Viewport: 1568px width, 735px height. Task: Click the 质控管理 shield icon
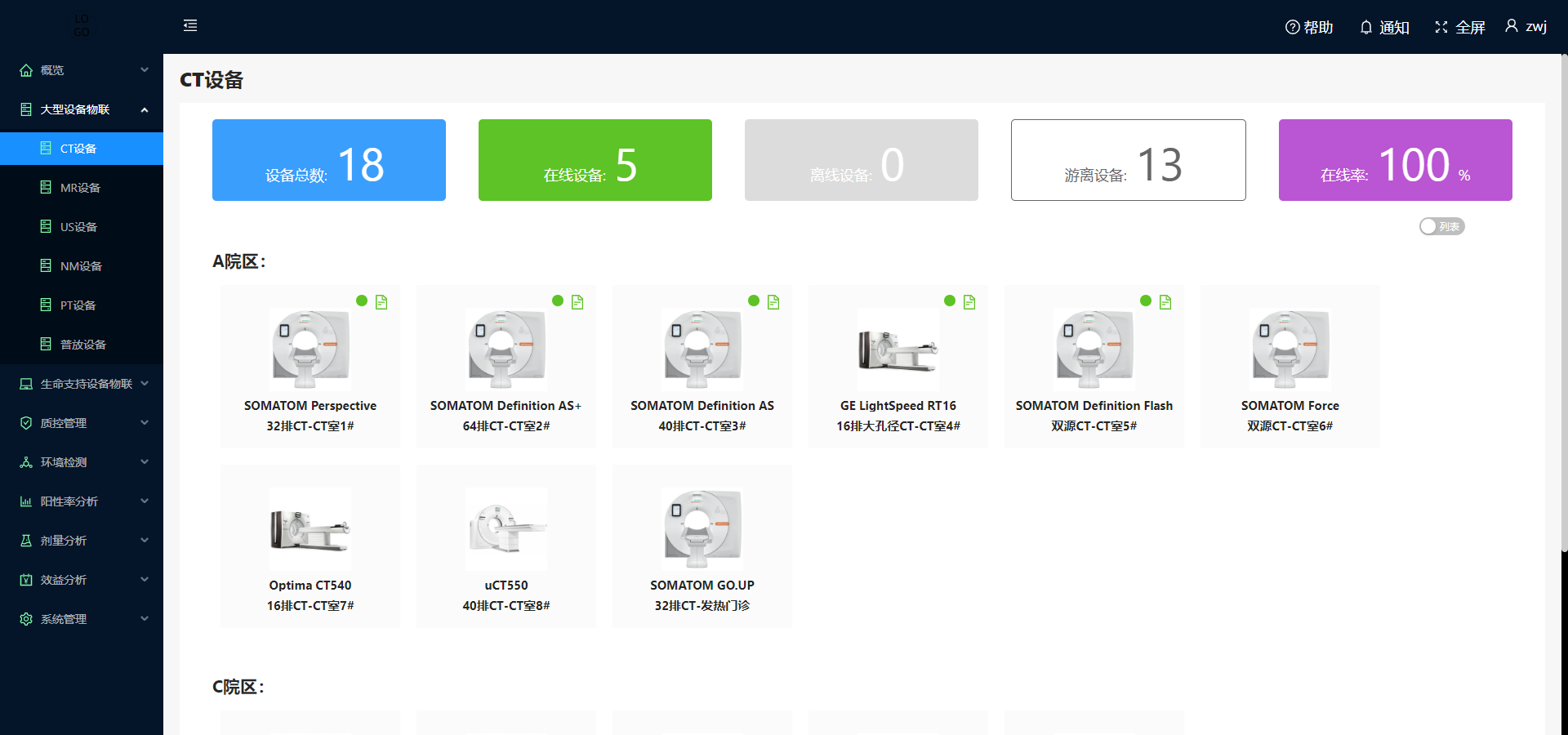[26, 423]
